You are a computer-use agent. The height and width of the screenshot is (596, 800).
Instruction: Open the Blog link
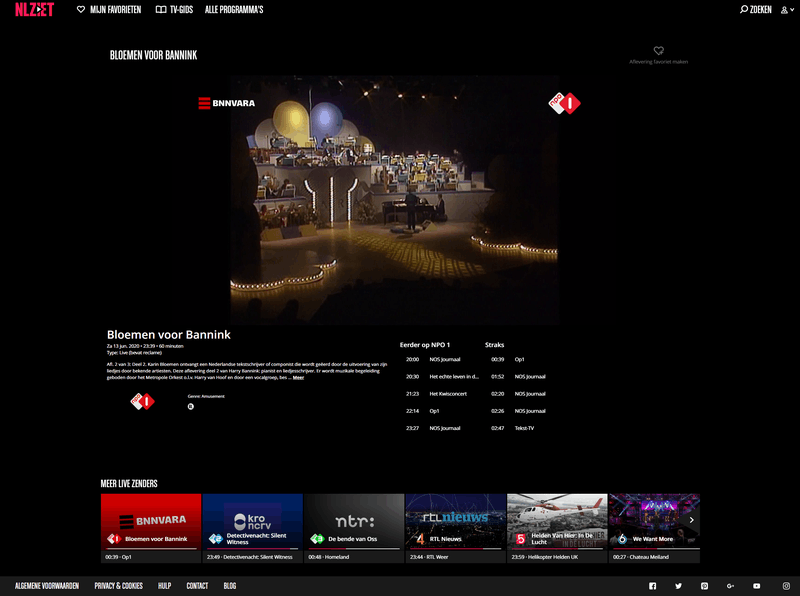230,586
